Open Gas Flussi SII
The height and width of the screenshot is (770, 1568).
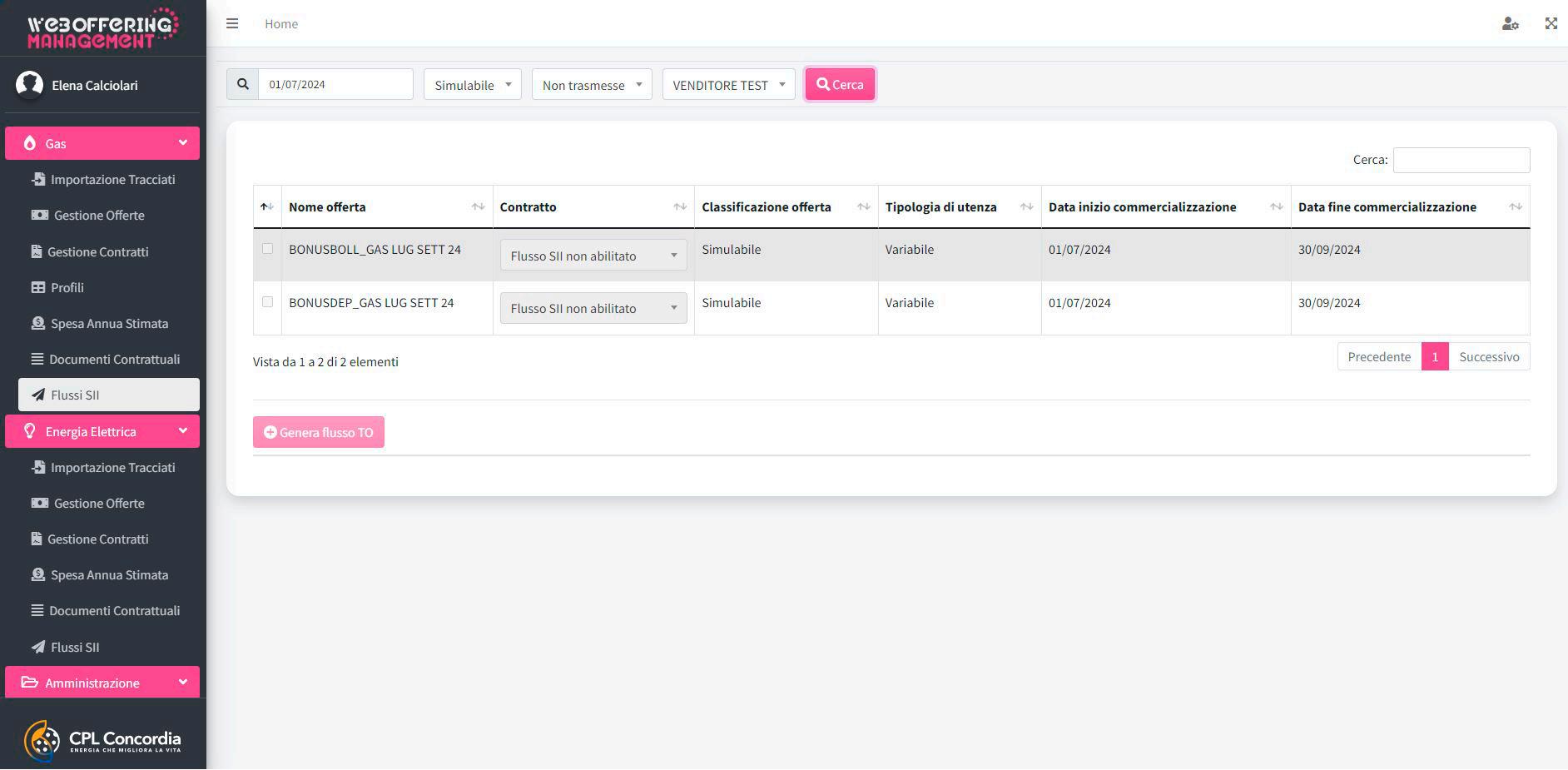(109, 395)
